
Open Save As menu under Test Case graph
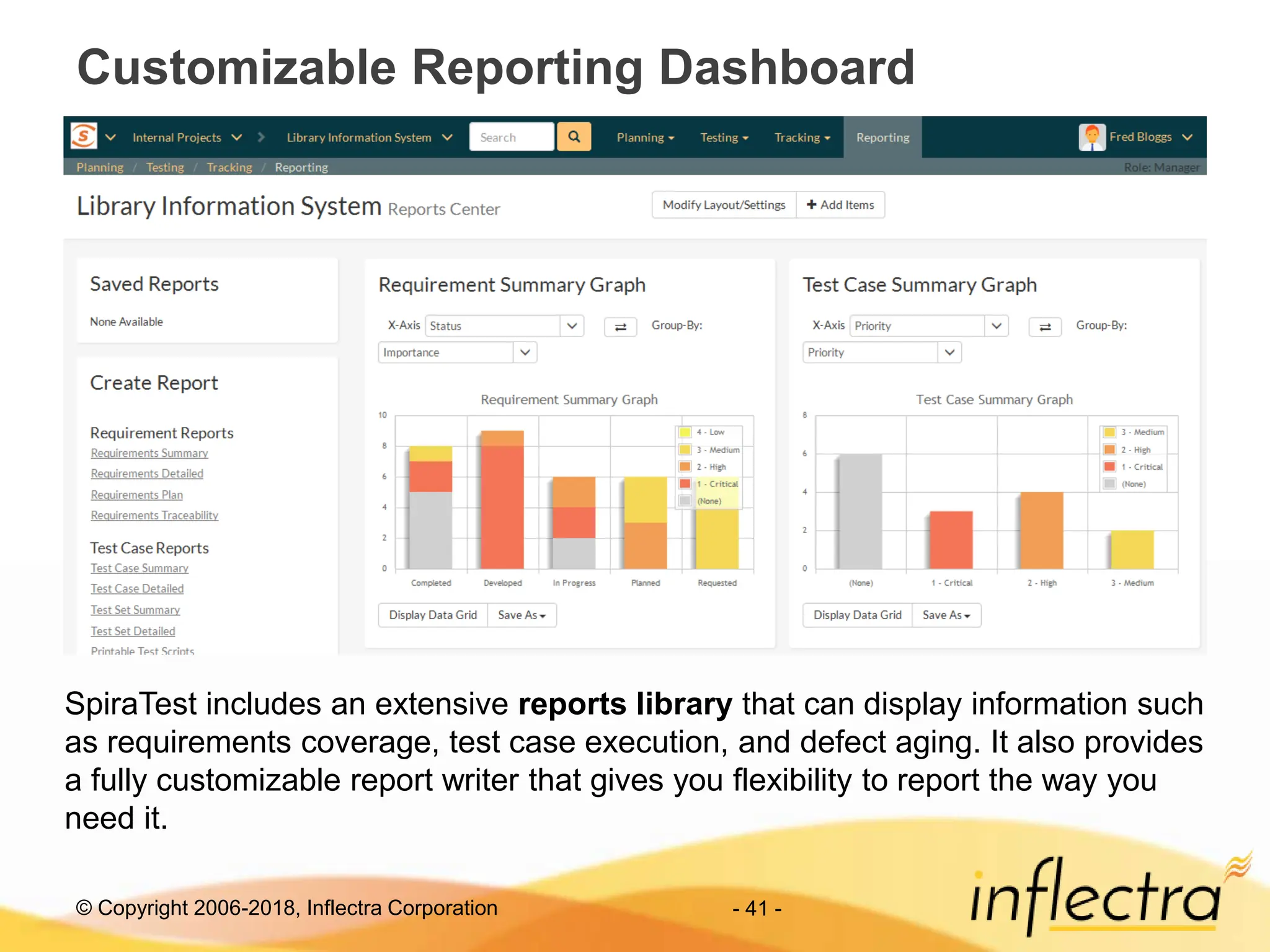[x=946, y=615]
